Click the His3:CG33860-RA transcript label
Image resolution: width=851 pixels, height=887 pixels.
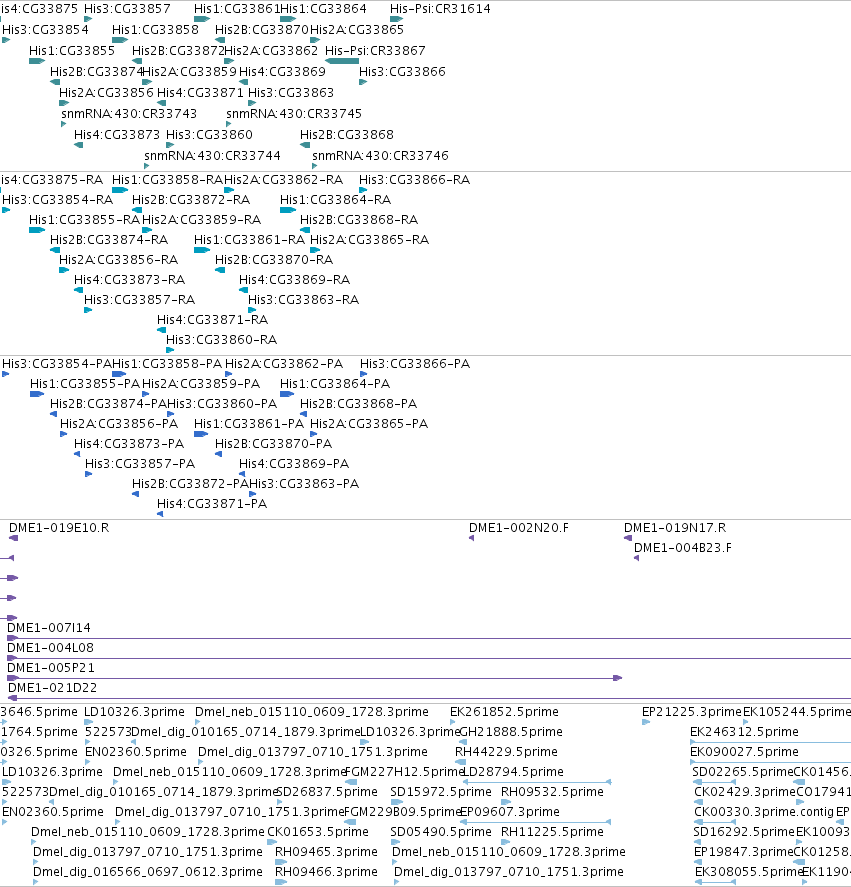pyautogui.click(x=221, y=339)
